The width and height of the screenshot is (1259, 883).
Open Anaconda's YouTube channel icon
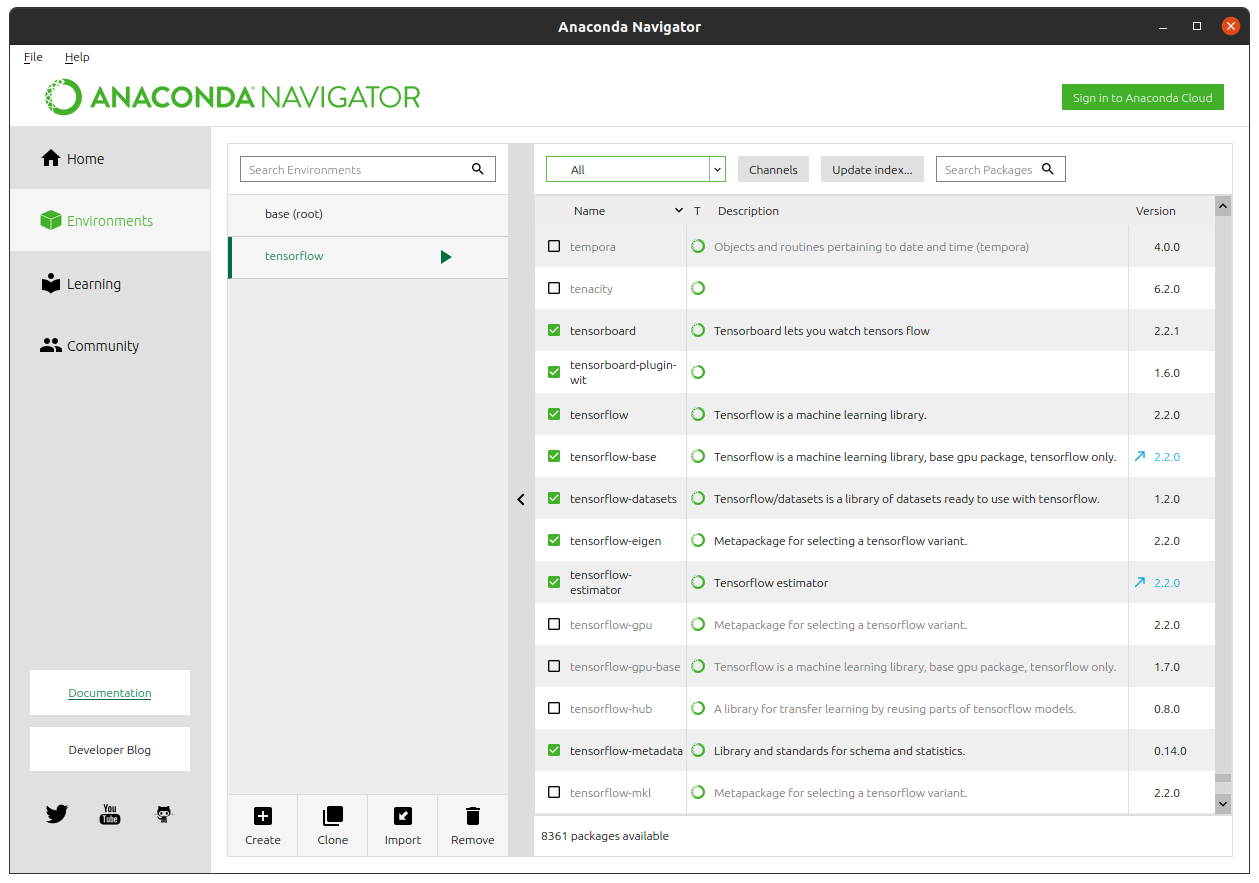point(110,814)
